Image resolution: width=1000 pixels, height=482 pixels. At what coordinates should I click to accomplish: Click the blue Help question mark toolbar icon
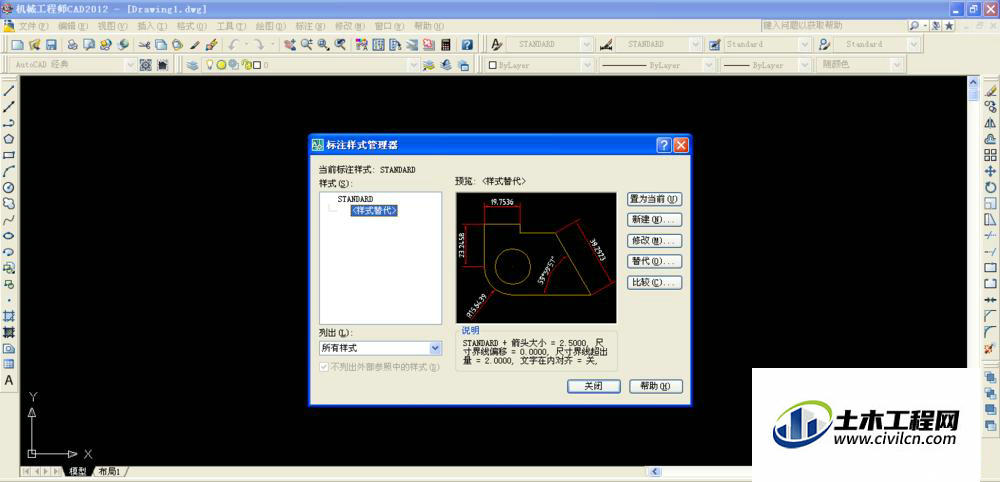(x=467, y=45)
